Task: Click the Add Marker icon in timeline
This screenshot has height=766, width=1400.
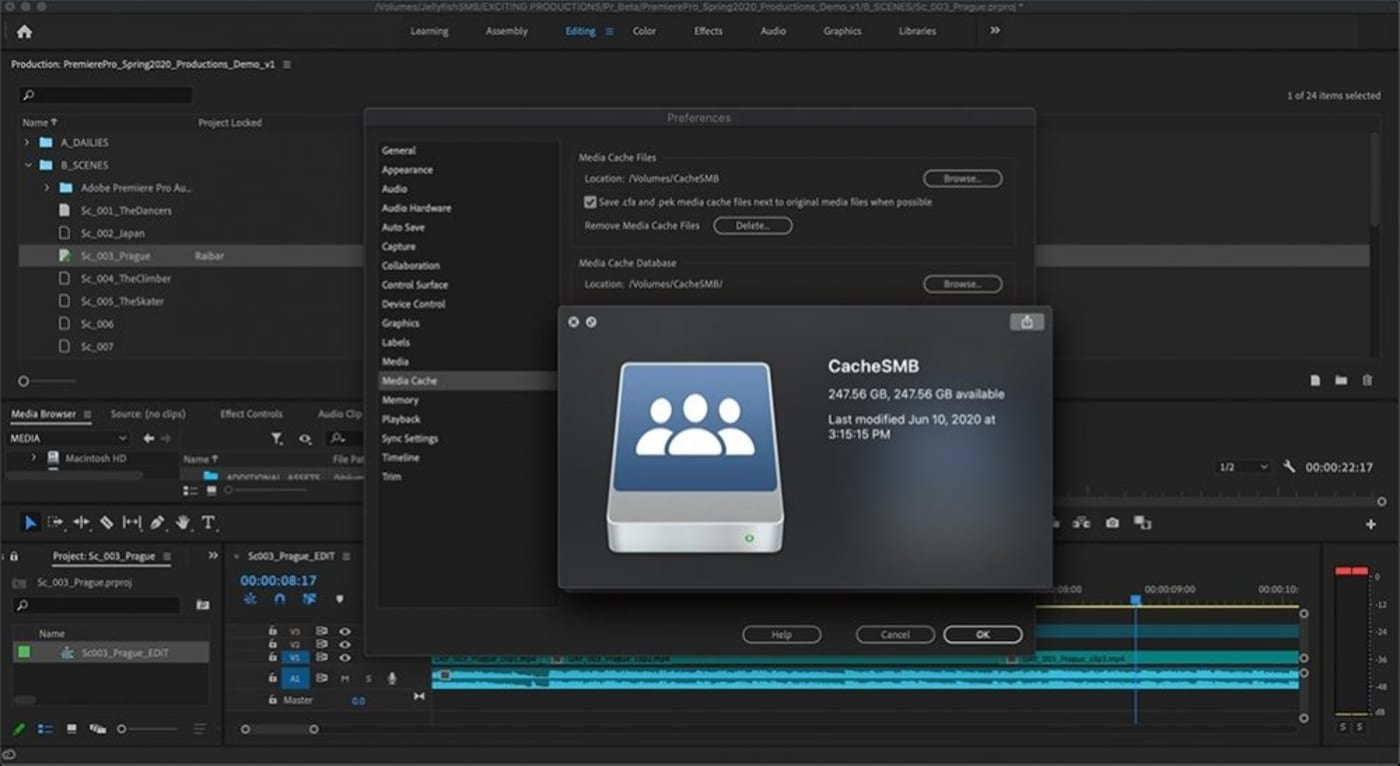Action: pos(339,599)
